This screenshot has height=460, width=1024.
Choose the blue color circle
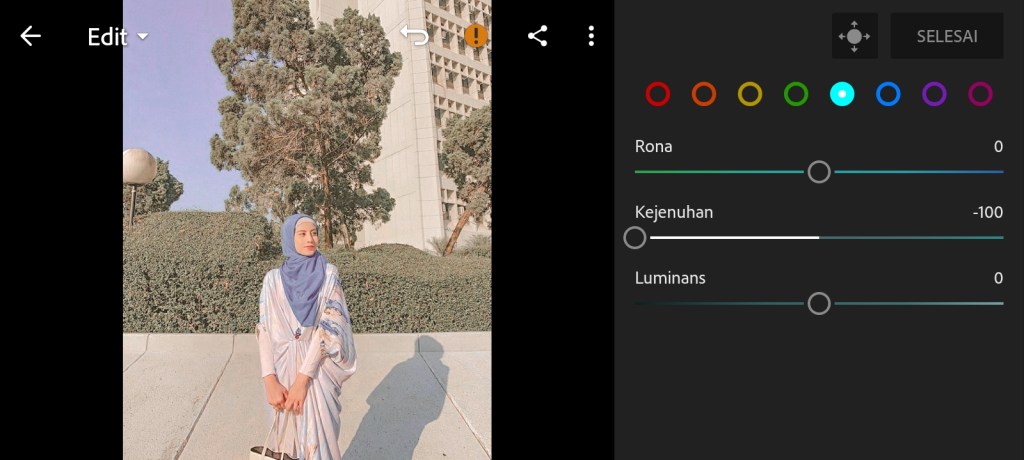pyautogui.click(x=888, y=94)
